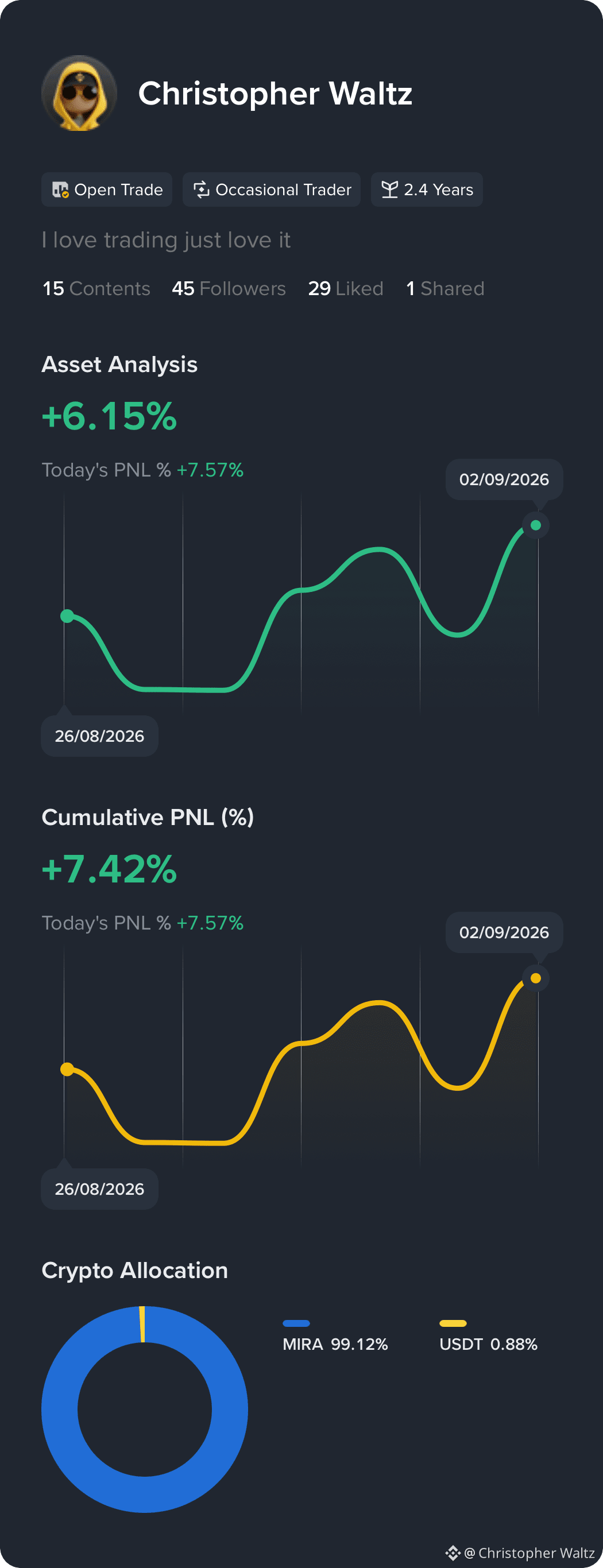The image size is (603, 1568).
Task: Select the Occasional Trader badge
Action: tap(272, 190)
